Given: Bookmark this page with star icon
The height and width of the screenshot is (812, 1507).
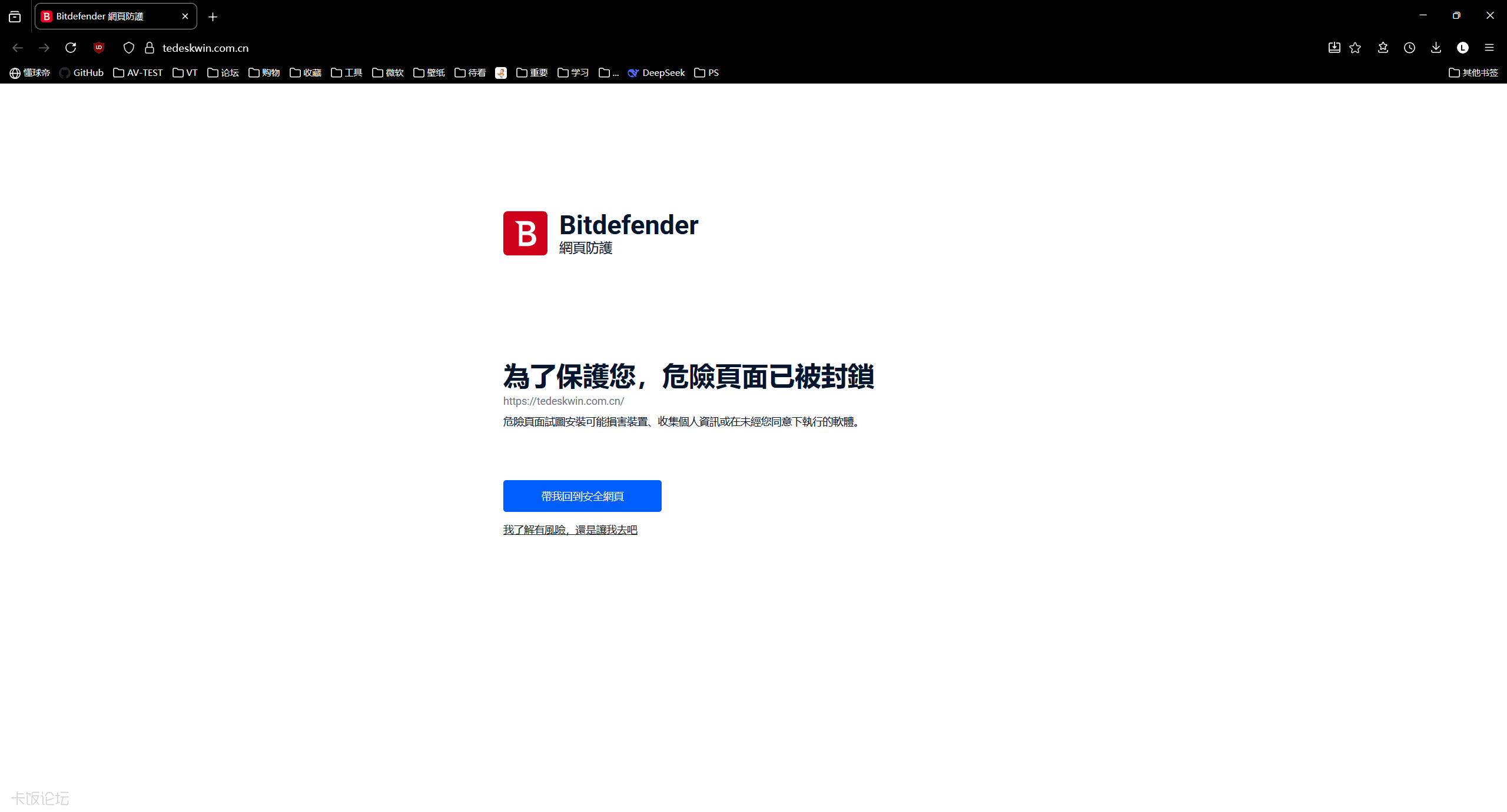Looking at the screenshot, I should pyautogui.click(x=1355, y=48).
